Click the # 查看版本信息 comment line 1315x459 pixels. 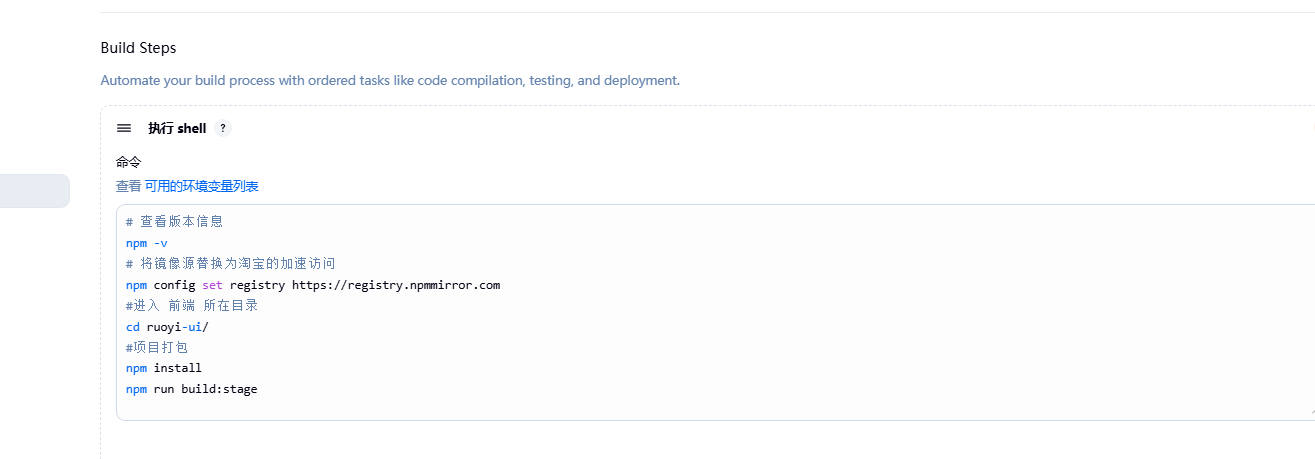click(175, 221)
